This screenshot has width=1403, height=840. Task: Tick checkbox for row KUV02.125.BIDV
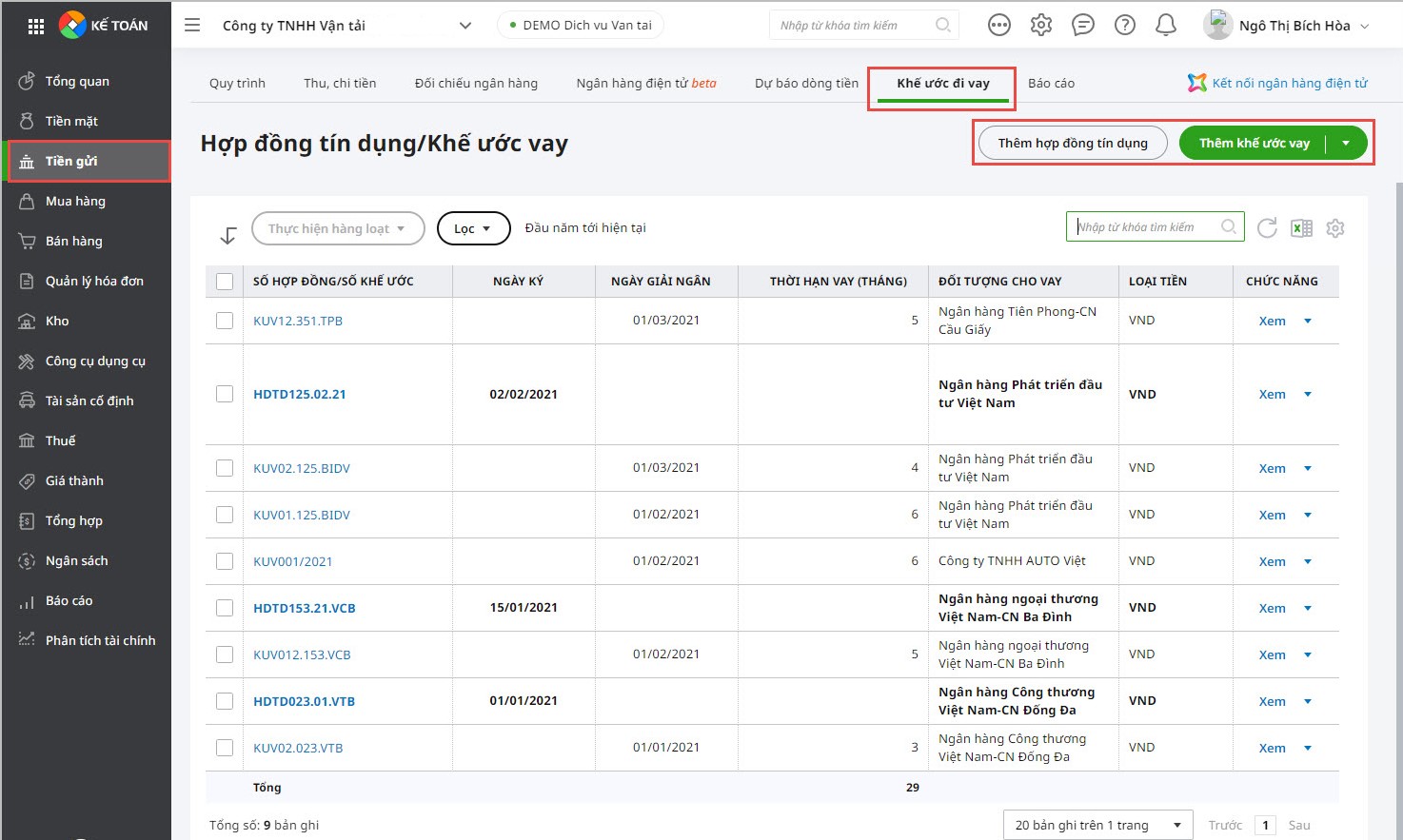225,468
